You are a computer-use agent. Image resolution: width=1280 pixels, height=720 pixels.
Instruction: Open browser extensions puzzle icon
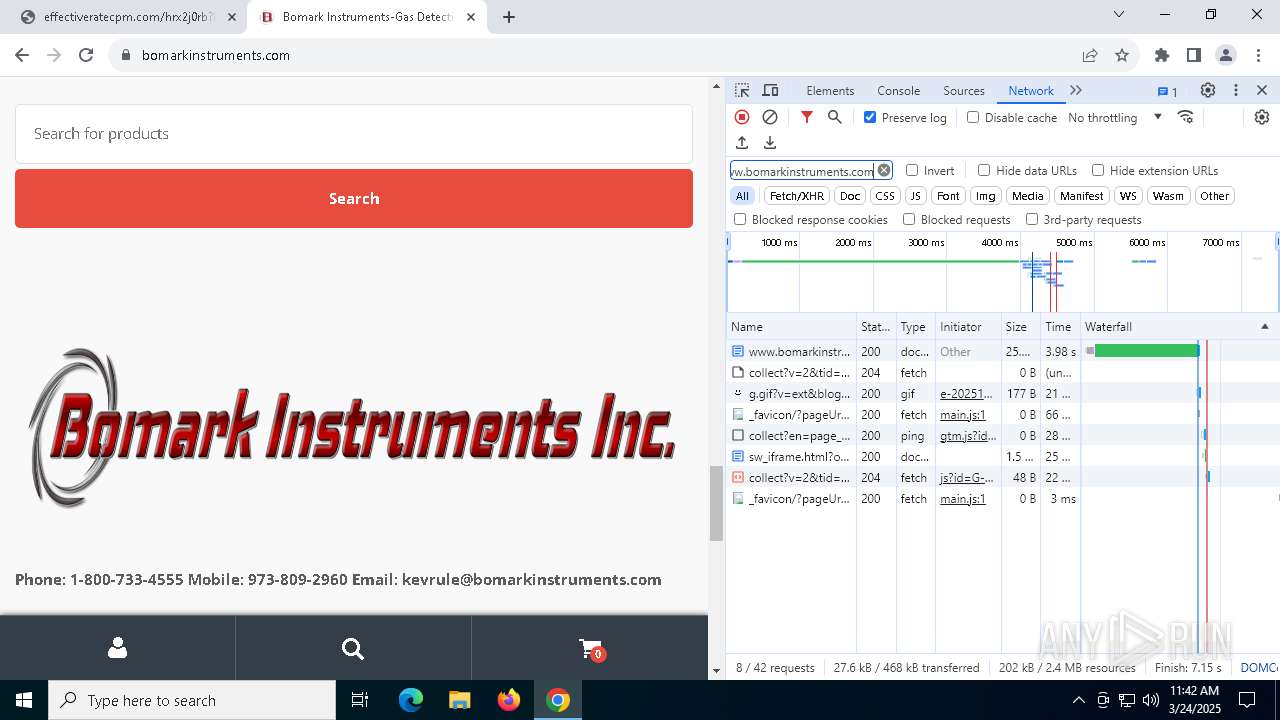[1162, 55]
